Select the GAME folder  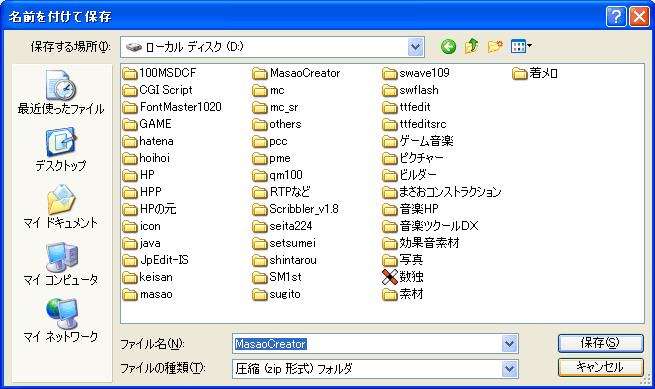click(x=147, y=124)
